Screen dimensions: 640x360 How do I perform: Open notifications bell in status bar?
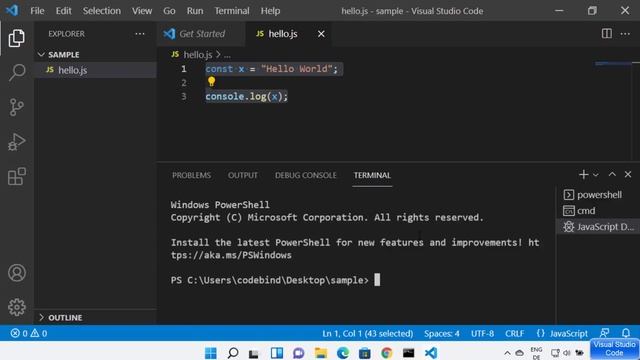pos(626,333)
